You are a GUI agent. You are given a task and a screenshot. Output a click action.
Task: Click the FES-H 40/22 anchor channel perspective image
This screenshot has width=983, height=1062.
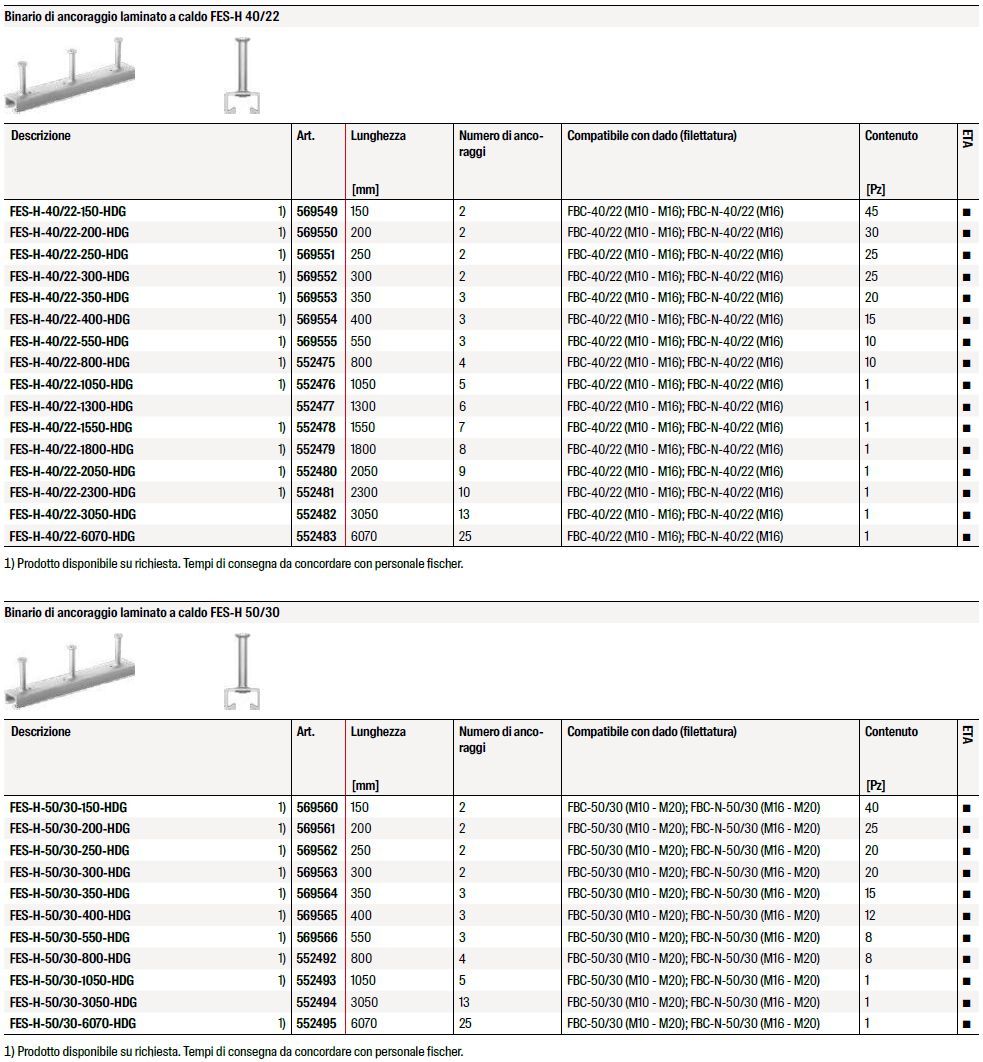click(68, 78)
